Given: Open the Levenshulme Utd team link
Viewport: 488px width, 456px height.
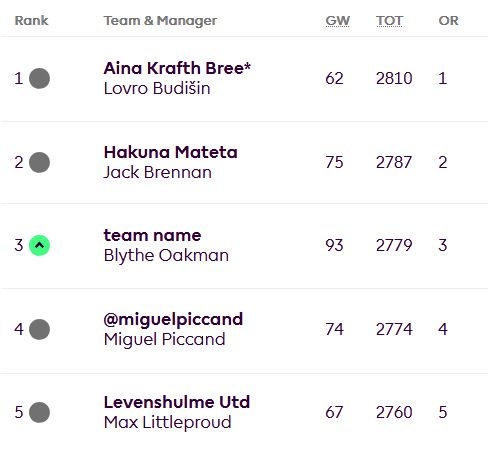Looking at the screenshot, I should [x=177, y=402].
